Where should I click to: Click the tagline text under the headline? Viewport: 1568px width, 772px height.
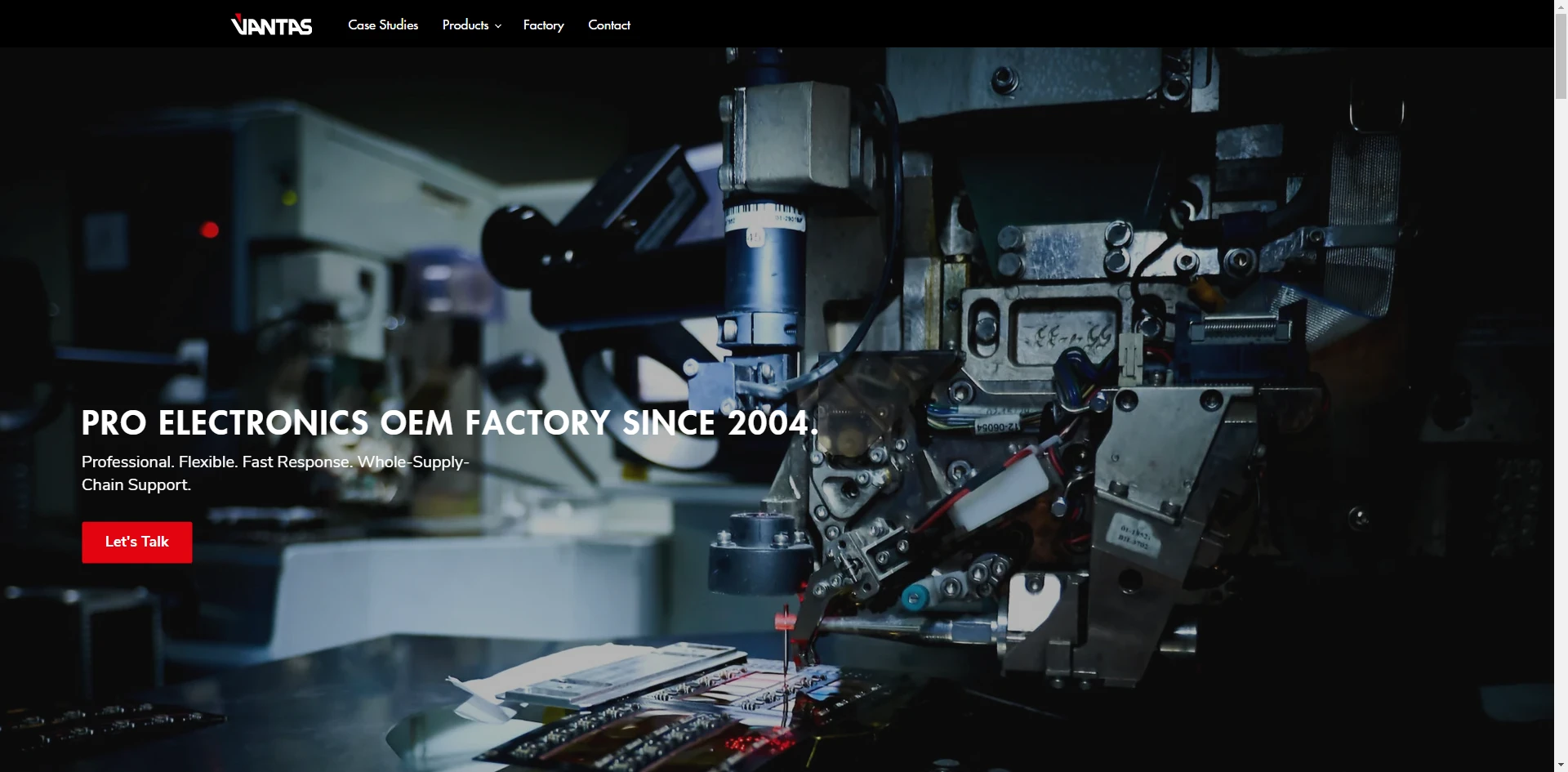pyautogui.click(x=274, y=473)
